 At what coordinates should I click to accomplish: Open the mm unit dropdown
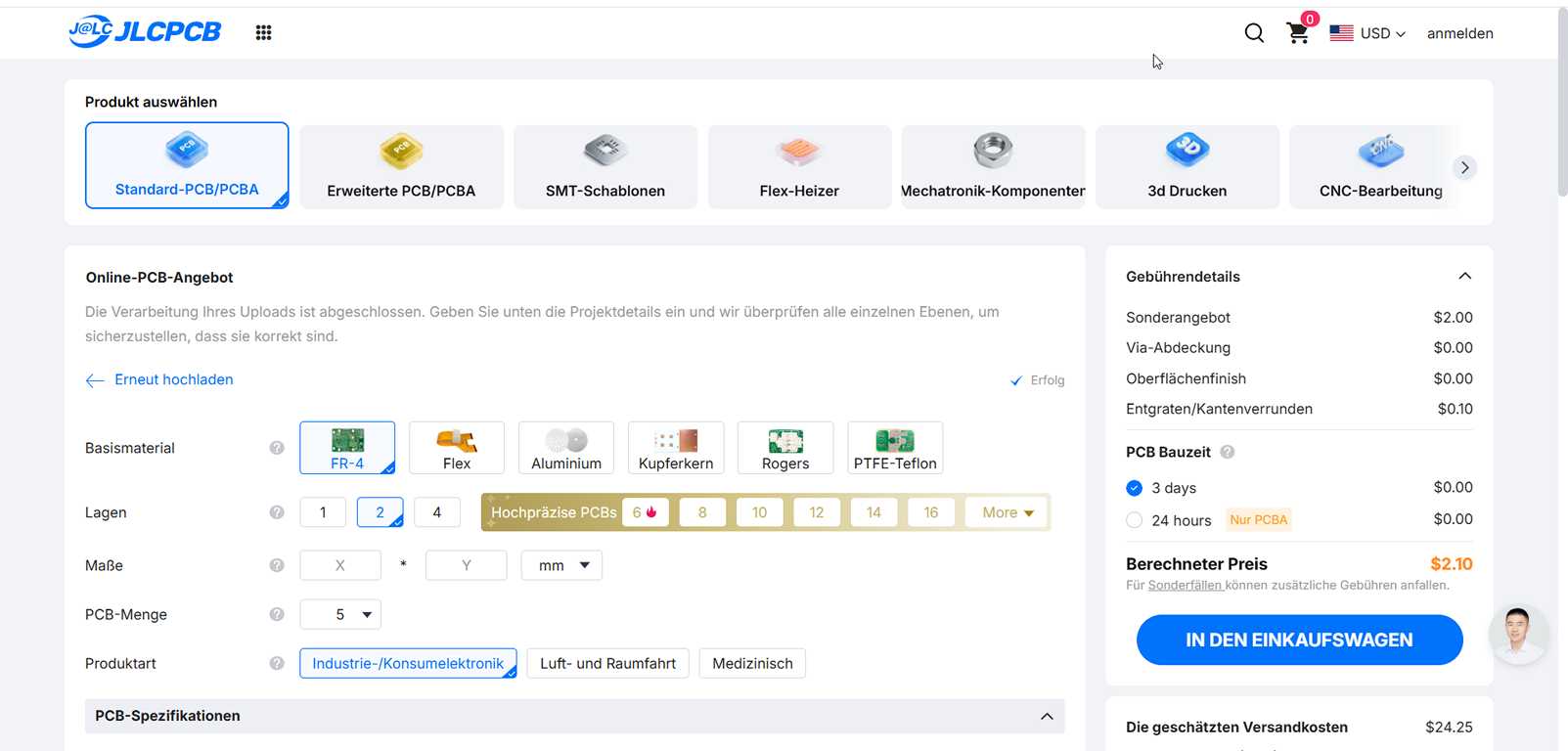coord(561,565)
